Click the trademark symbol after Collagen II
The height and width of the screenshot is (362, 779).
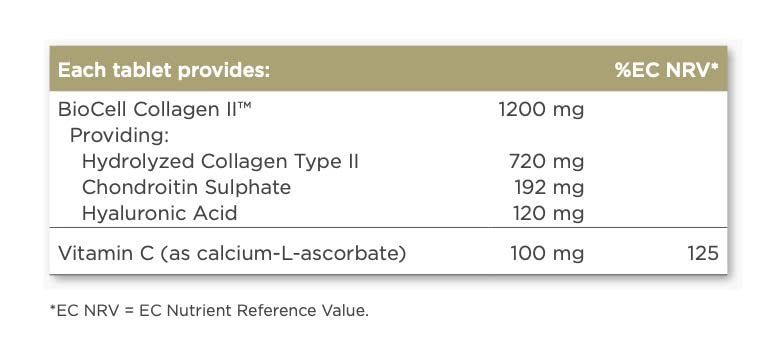click(x=242, y=105)
